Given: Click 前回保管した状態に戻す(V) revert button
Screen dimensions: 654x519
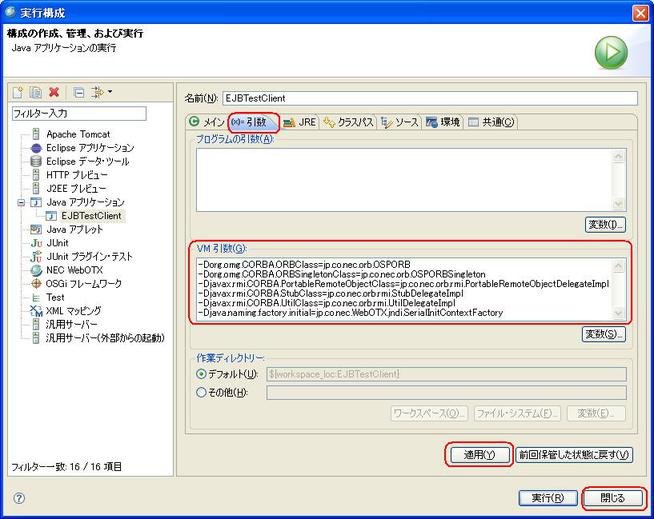Looking at the screenshot, I should click(574, 454).
